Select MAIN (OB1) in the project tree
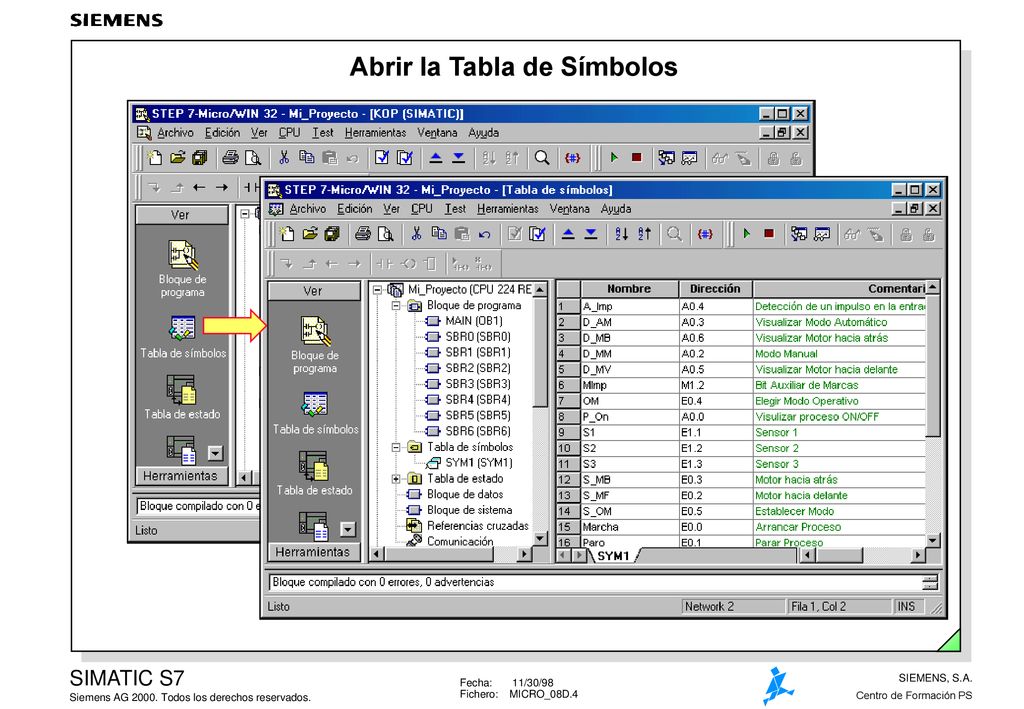 coord(473,321)
